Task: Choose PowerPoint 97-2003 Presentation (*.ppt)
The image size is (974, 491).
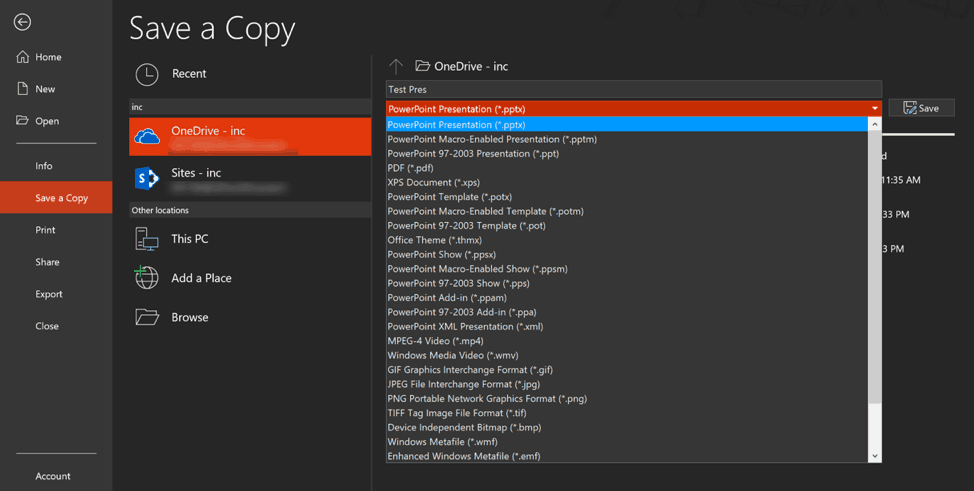Action: tap(627, 154)
